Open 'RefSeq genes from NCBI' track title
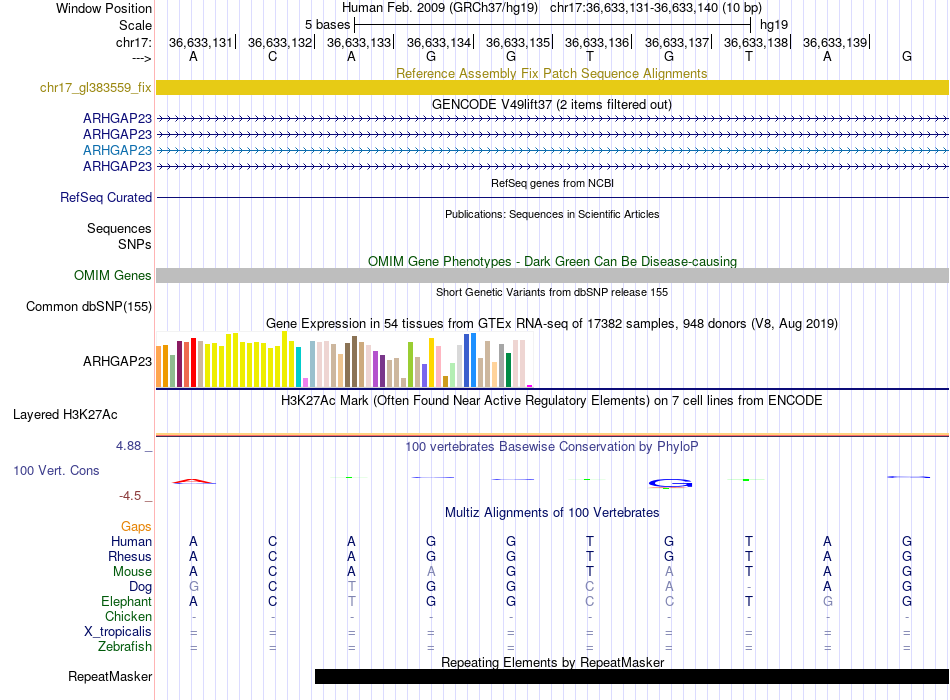The image size is (950, 700). coord(552,183)
